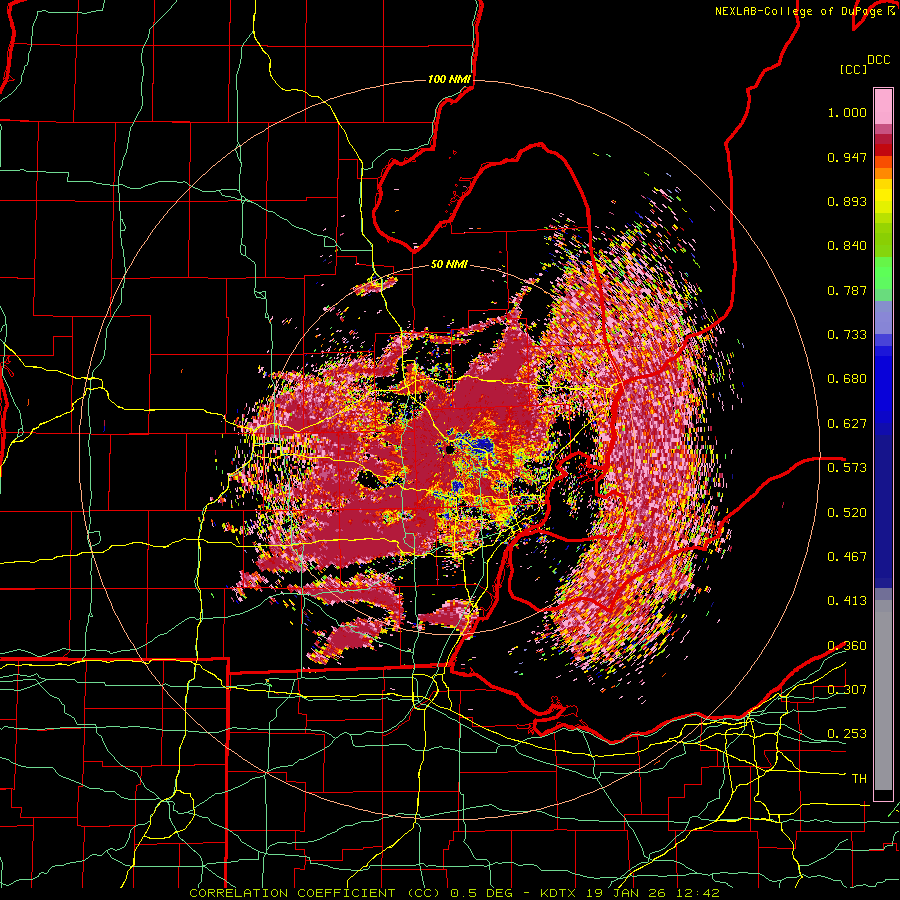Click the 0.413 color scale value

[x=847, y=601]
